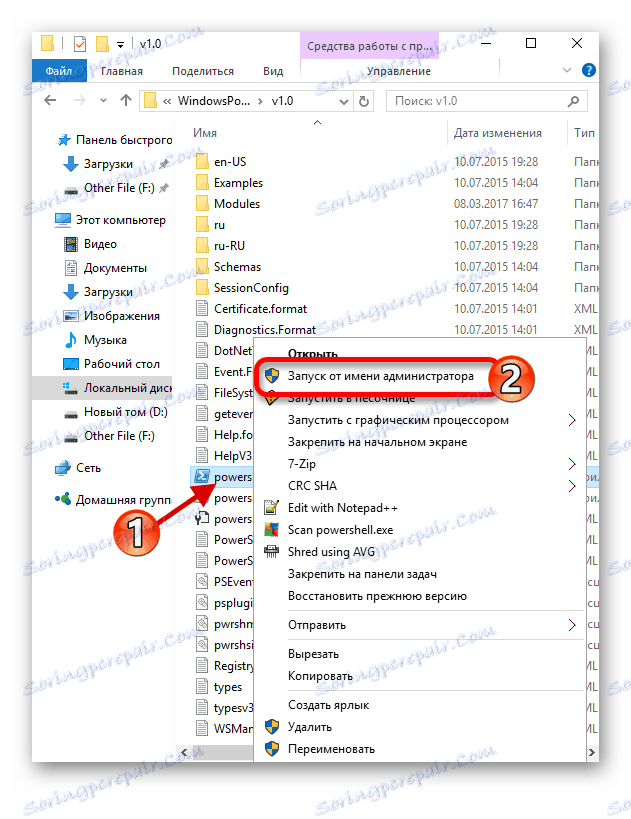This screenshot has width=631, height=819.
Task: Select the Certificate.format file icon
Action: point(202,309)
